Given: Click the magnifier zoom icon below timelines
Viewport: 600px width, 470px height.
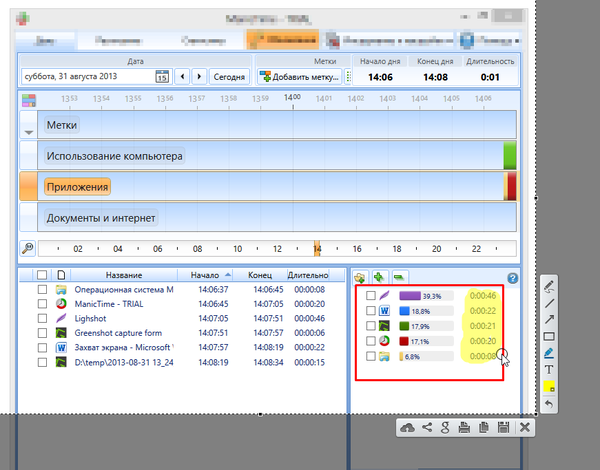Looking at the screenshot, I should click(x=28, y=248).
